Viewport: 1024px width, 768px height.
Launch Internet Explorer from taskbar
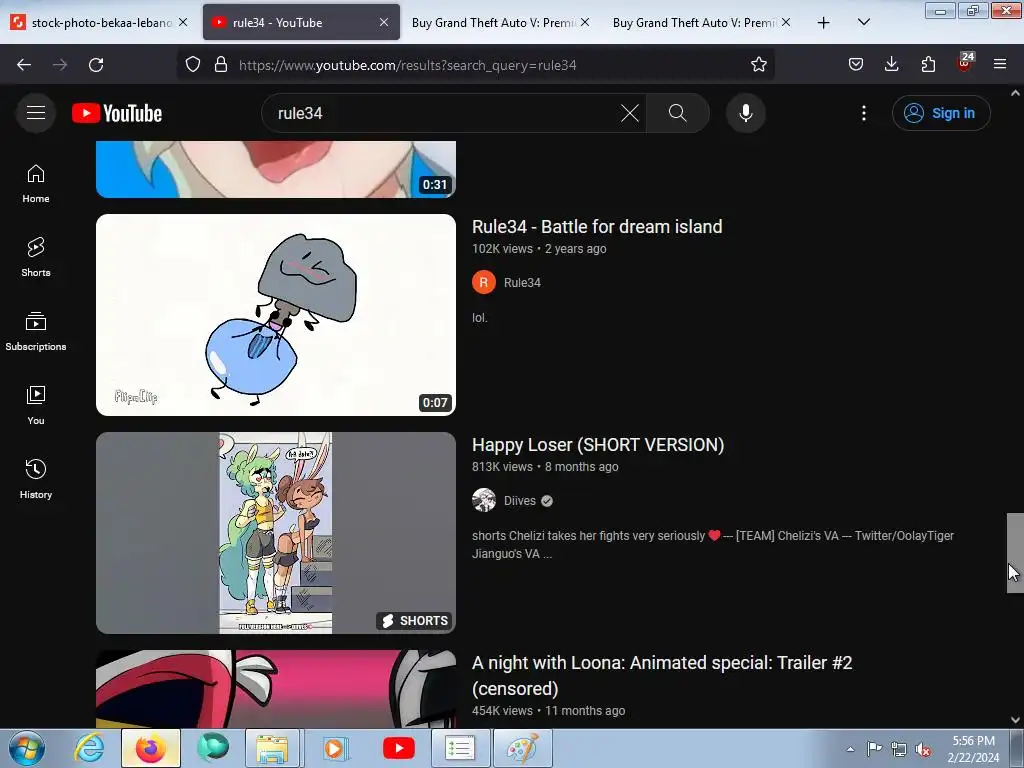(x=89, y=748)
